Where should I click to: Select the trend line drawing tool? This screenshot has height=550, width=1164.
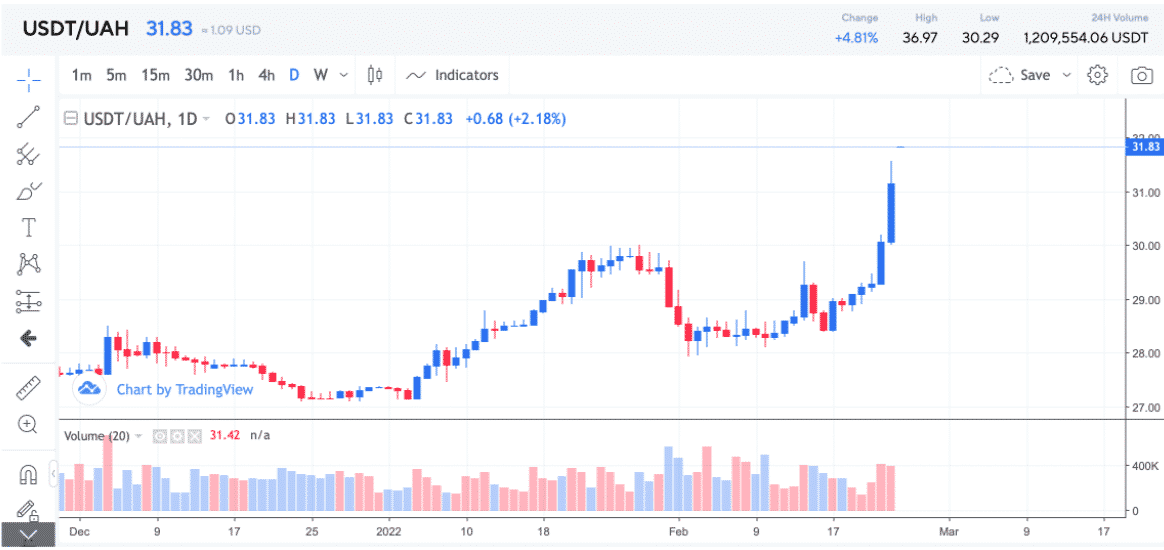pos(28,117)
